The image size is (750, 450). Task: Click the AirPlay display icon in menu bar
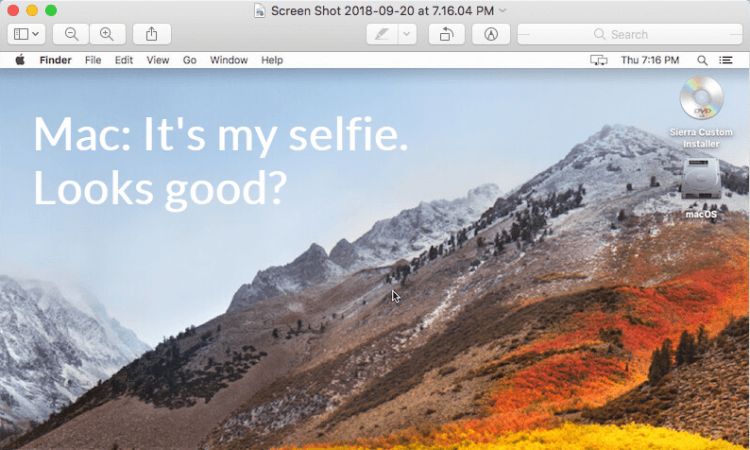598,60
